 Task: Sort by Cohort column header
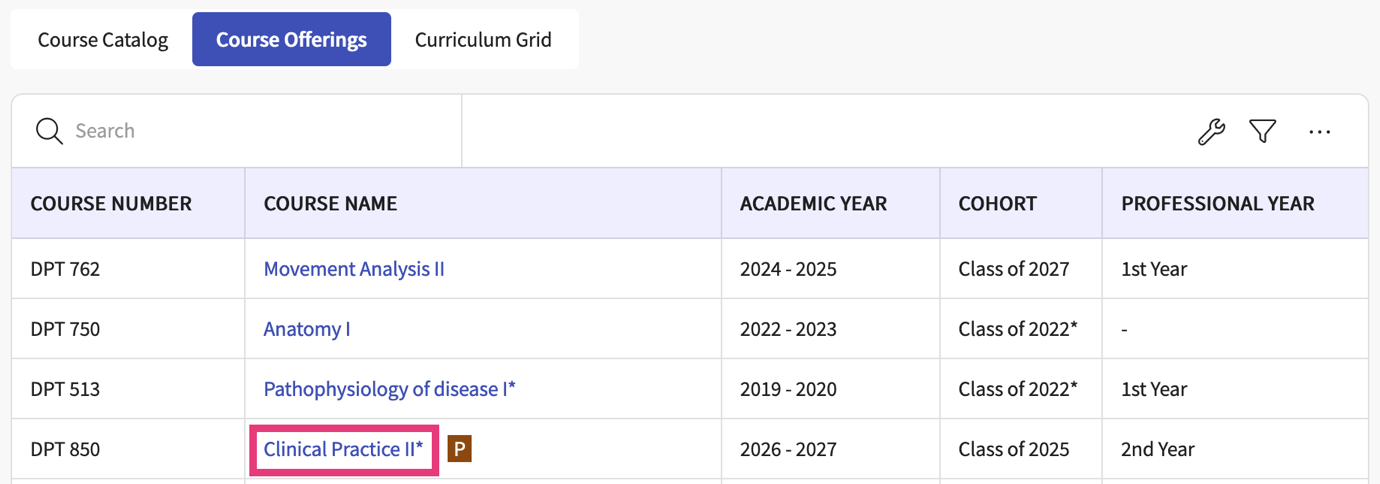pyautogui.click(x=997, y=203)
